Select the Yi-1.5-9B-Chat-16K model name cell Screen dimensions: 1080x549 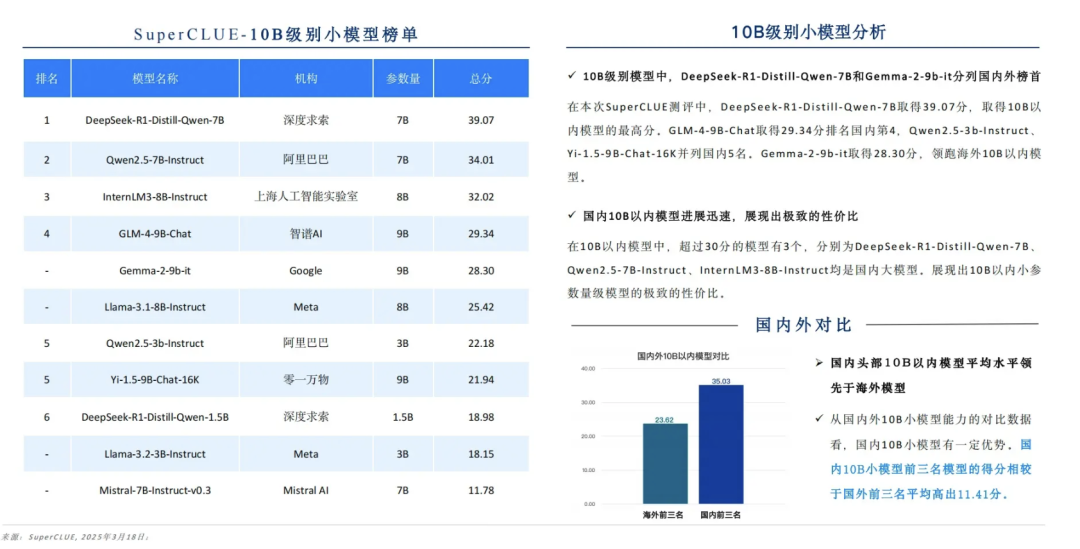tap(155, 380)
